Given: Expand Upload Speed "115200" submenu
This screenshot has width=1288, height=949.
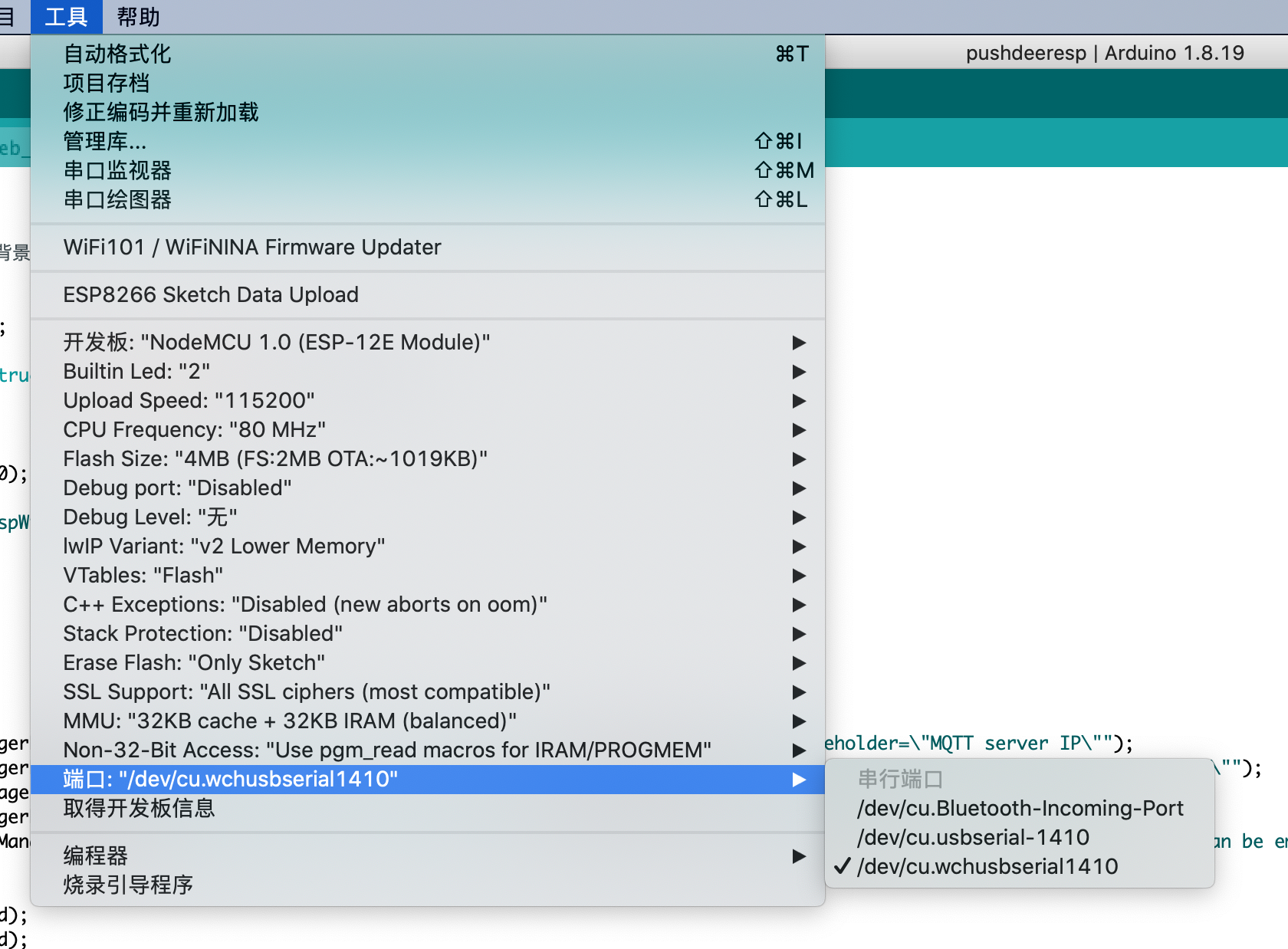Looking at the screenshot, I should point(428,400).
